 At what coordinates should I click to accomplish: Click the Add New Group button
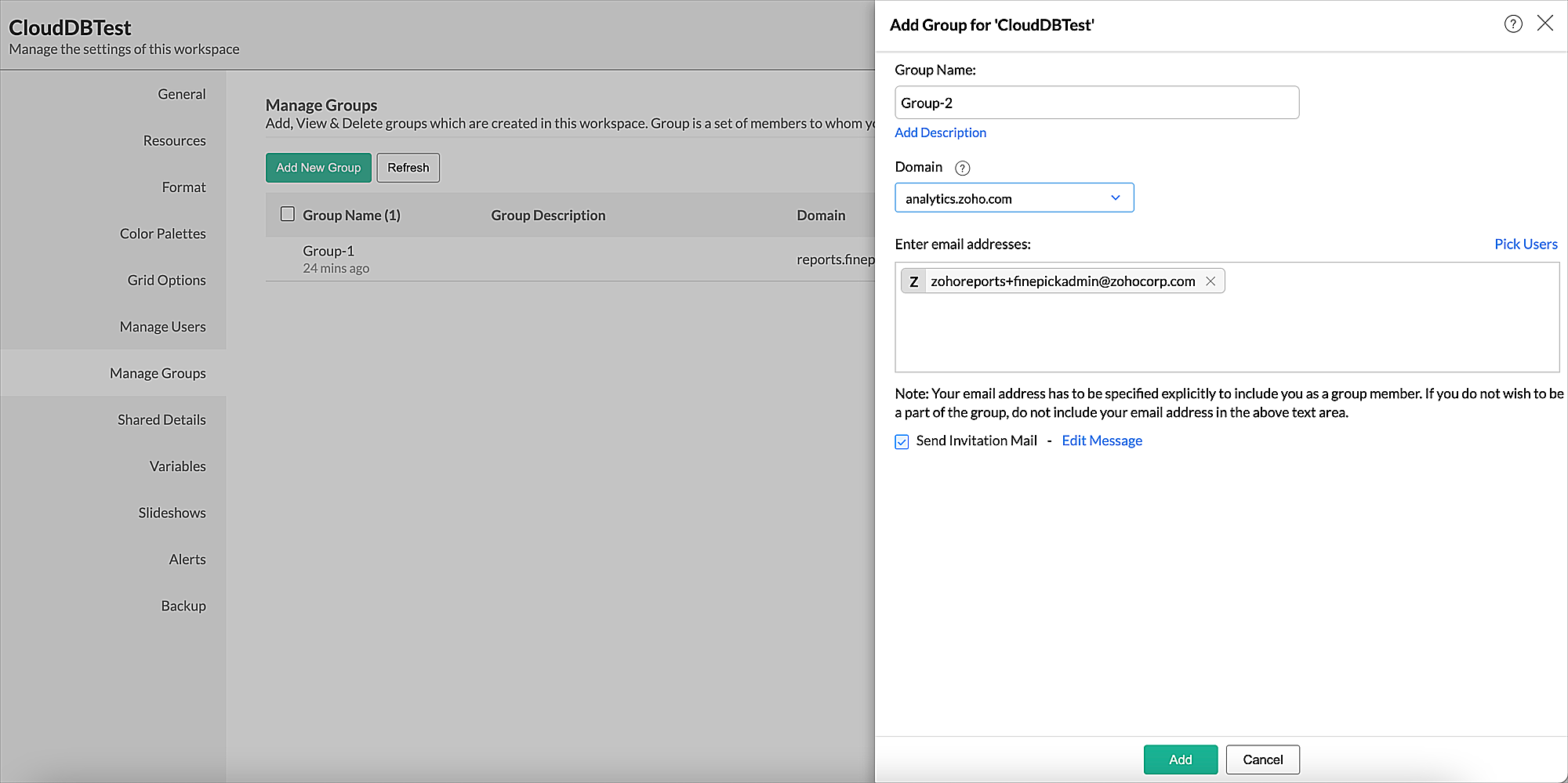[318, 168]
